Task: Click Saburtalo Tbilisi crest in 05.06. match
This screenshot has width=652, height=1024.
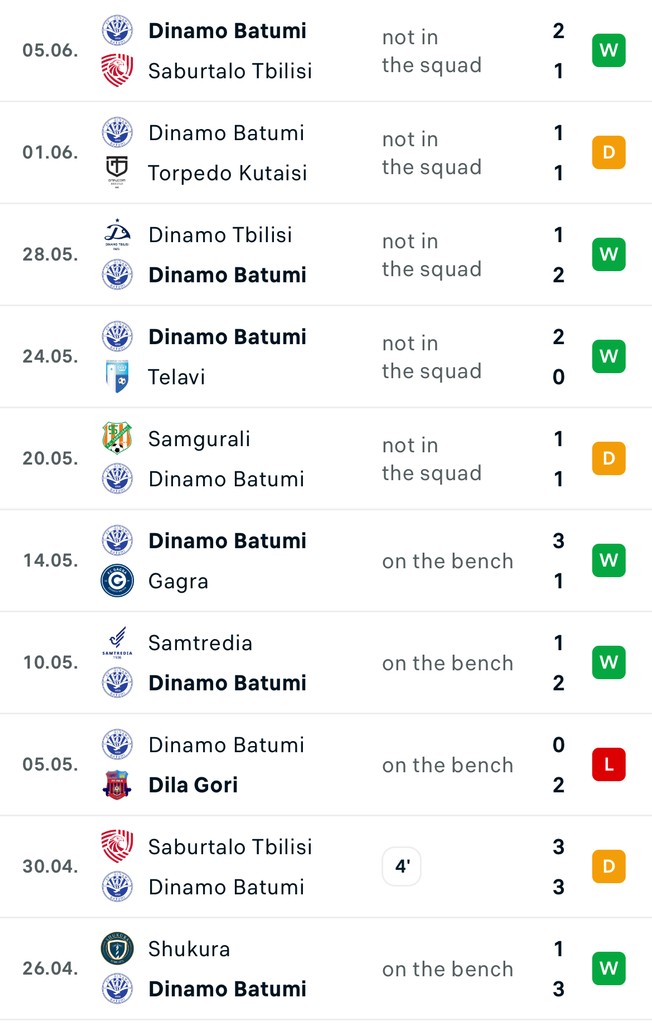Action: click(x=117, y=71)
